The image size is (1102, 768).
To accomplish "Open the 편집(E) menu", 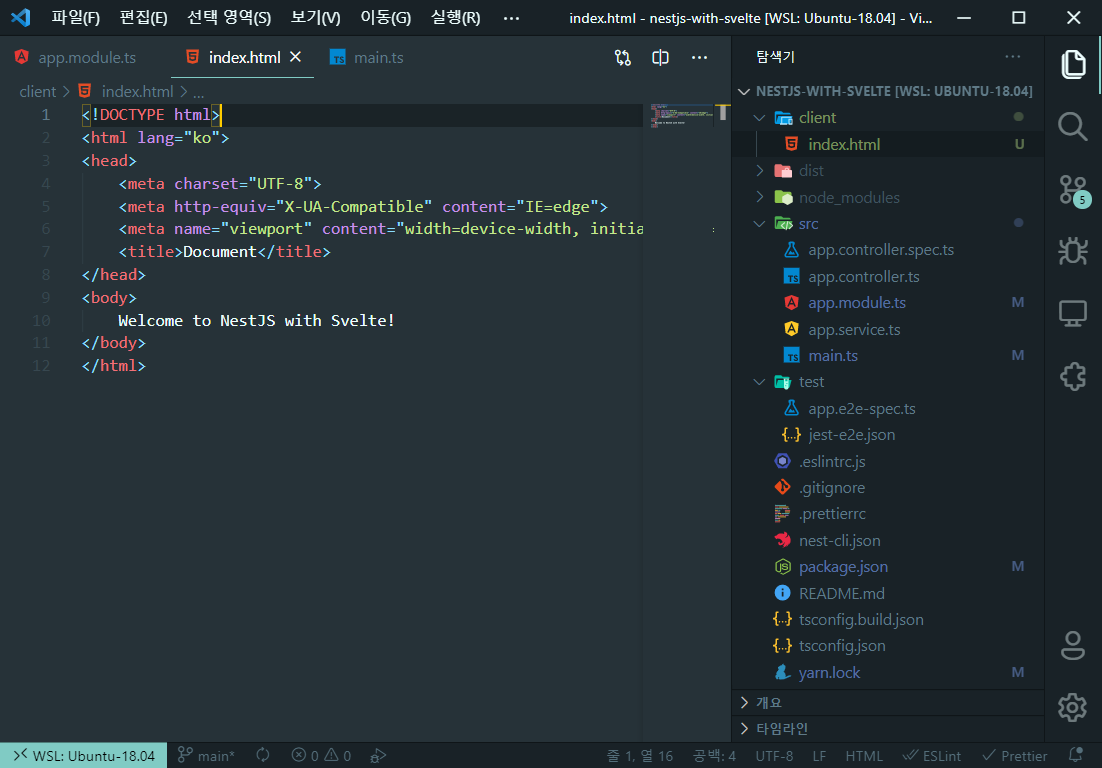I will (143, 18).
